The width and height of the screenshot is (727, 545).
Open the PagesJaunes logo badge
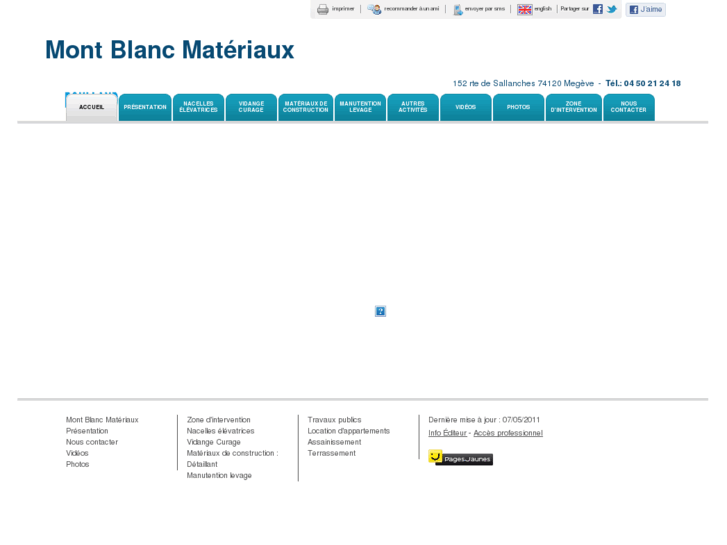460,458
